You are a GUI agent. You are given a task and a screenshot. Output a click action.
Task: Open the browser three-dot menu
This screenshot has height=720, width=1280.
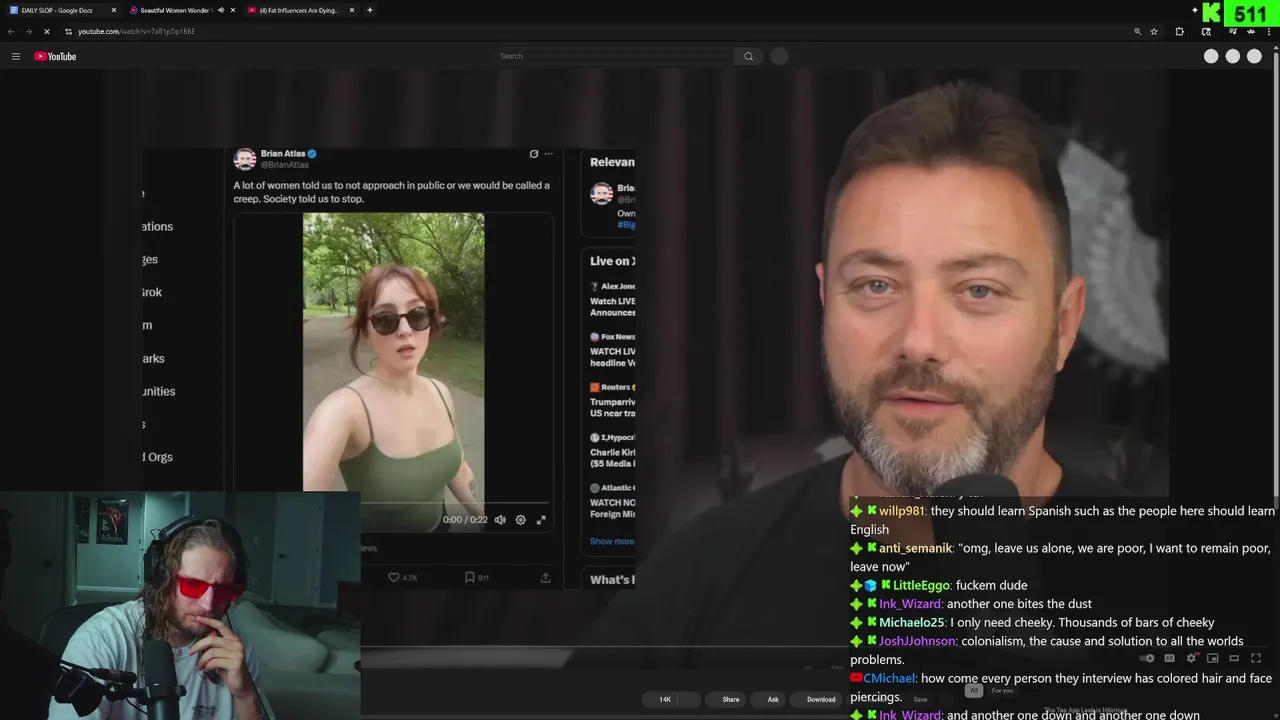(x=1269, y=31)
